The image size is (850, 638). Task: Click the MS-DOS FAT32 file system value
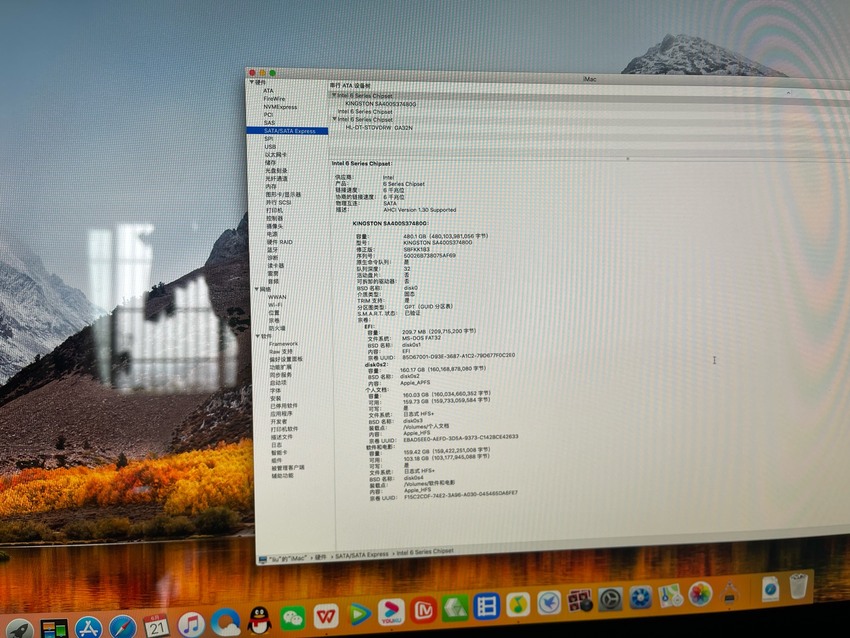(x=421, y=338)
